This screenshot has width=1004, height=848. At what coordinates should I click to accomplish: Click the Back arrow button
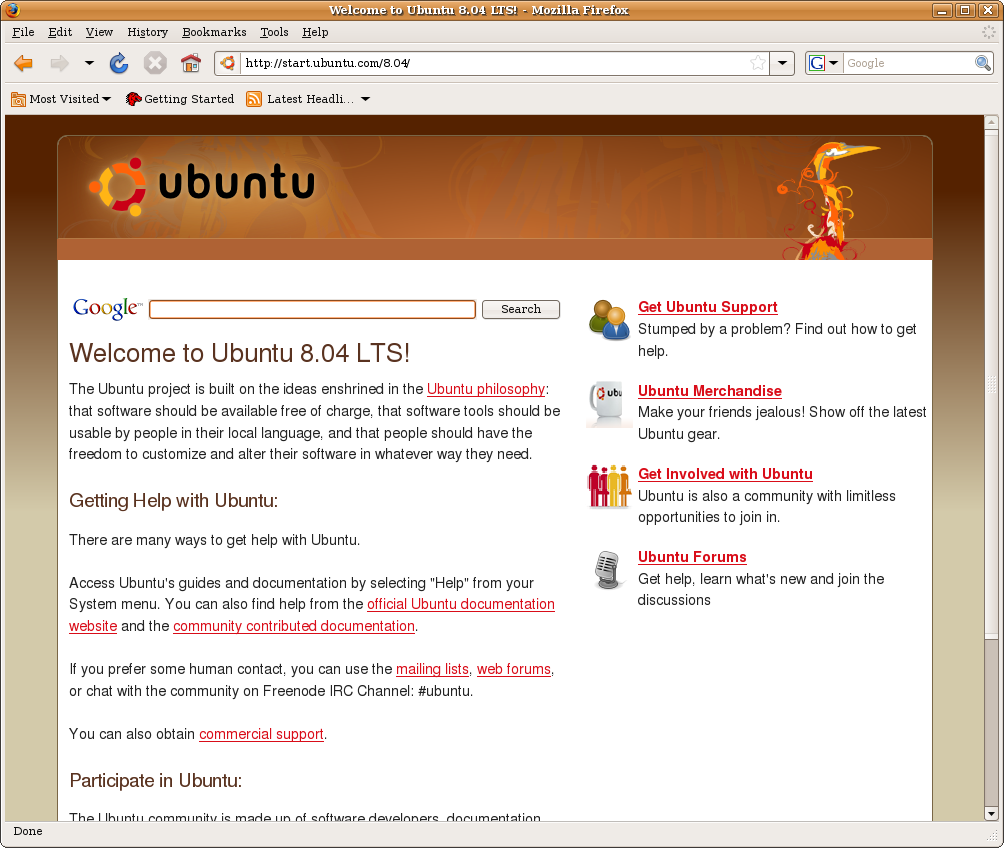24,63
